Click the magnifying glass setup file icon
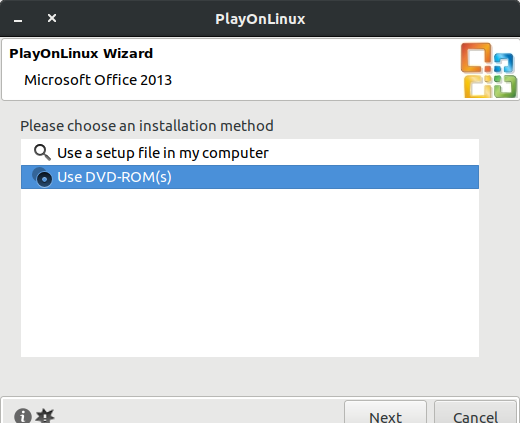 42,153
